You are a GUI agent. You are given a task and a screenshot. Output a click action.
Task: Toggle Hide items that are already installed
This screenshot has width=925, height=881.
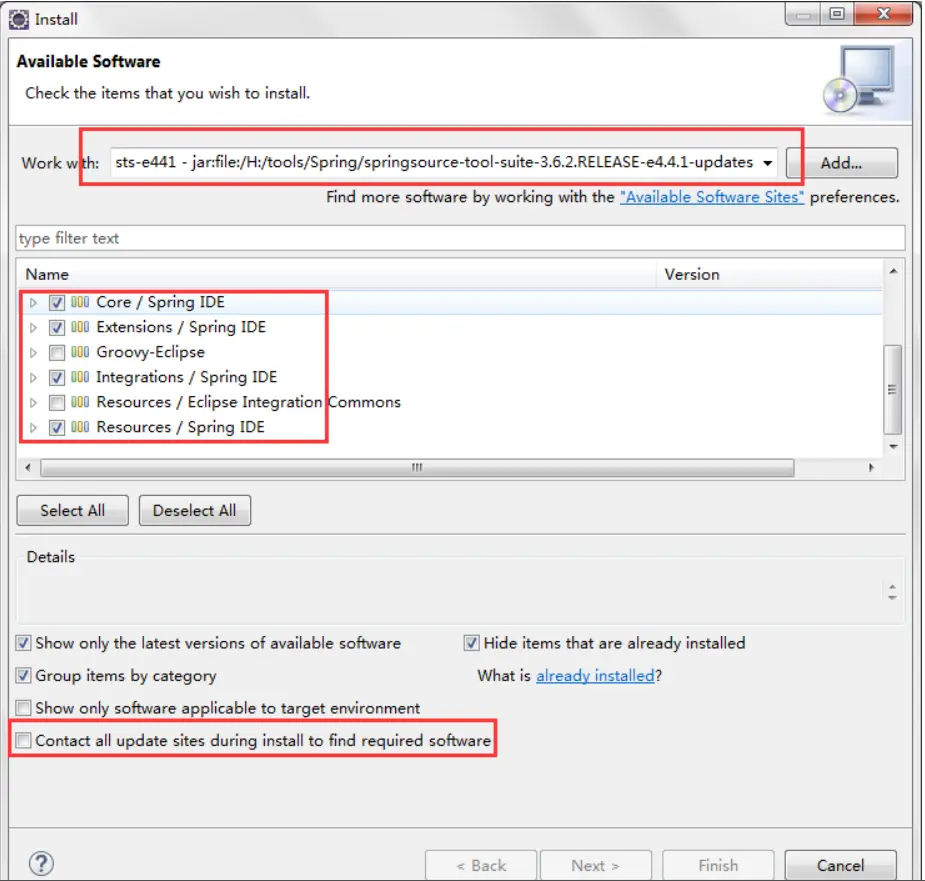click(471, 643)
